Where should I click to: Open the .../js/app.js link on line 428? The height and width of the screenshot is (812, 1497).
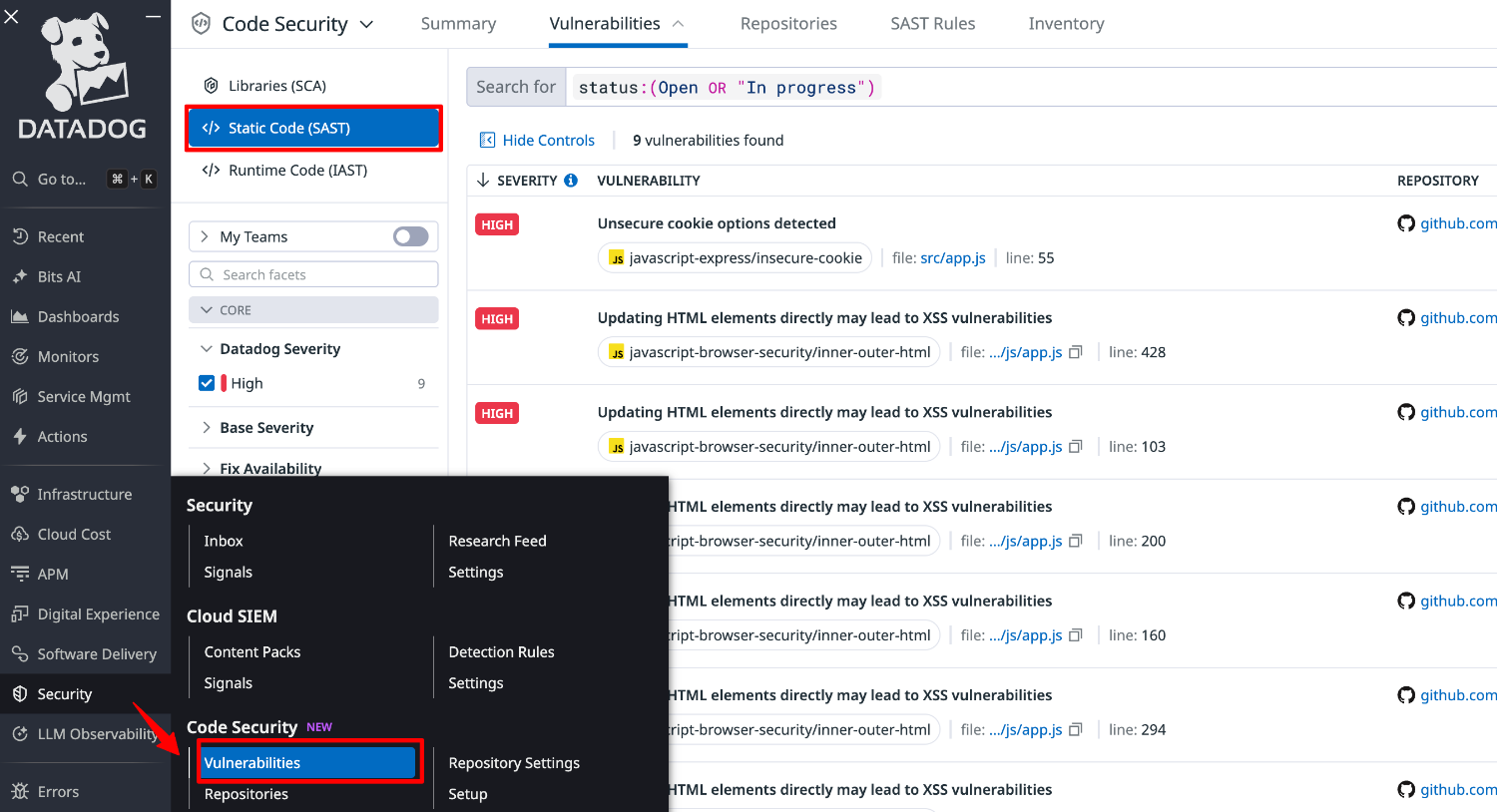point(1025,352)
